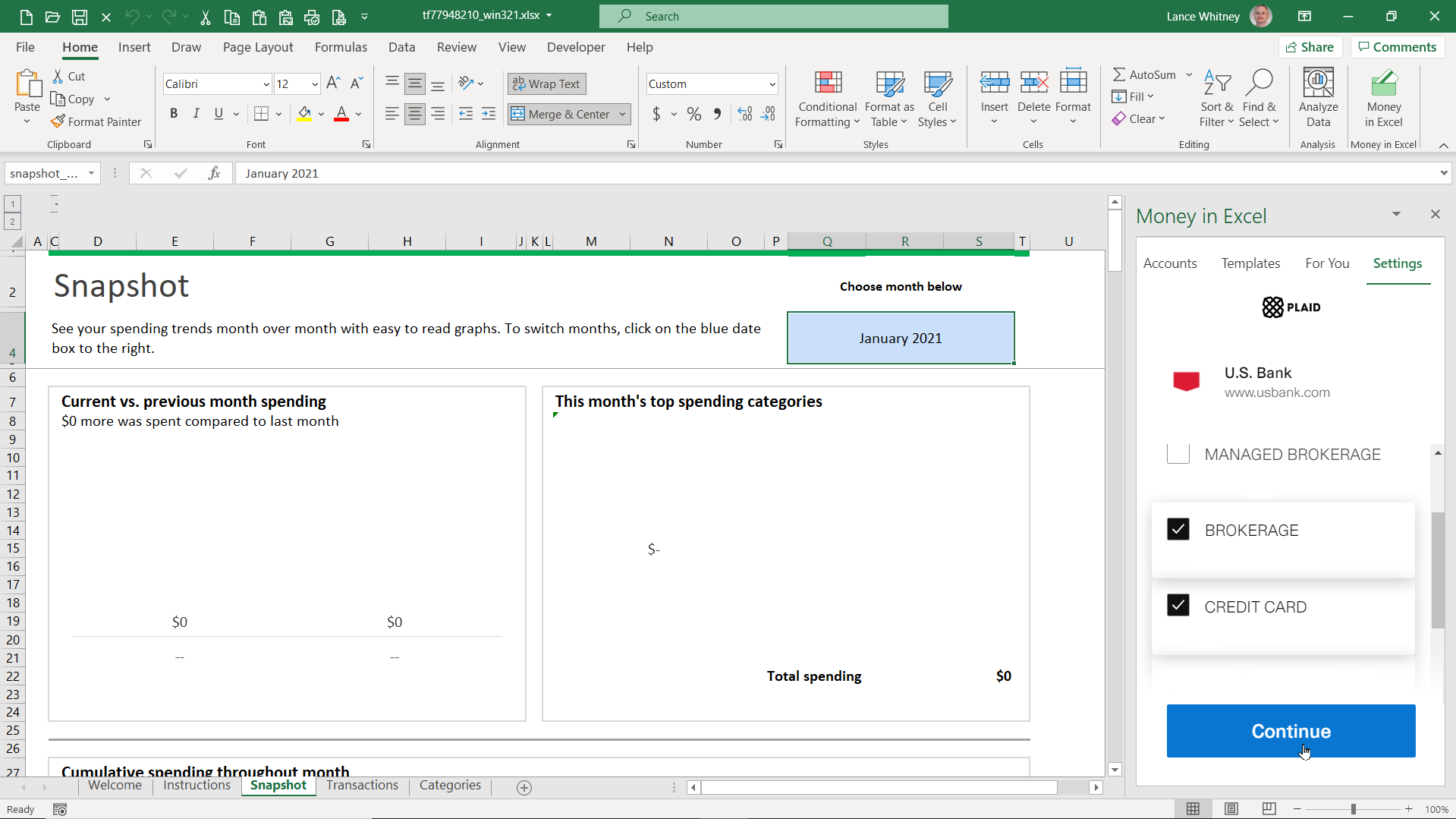Click the Money in Excel ribbon icon

click(x=1383, y=83)
